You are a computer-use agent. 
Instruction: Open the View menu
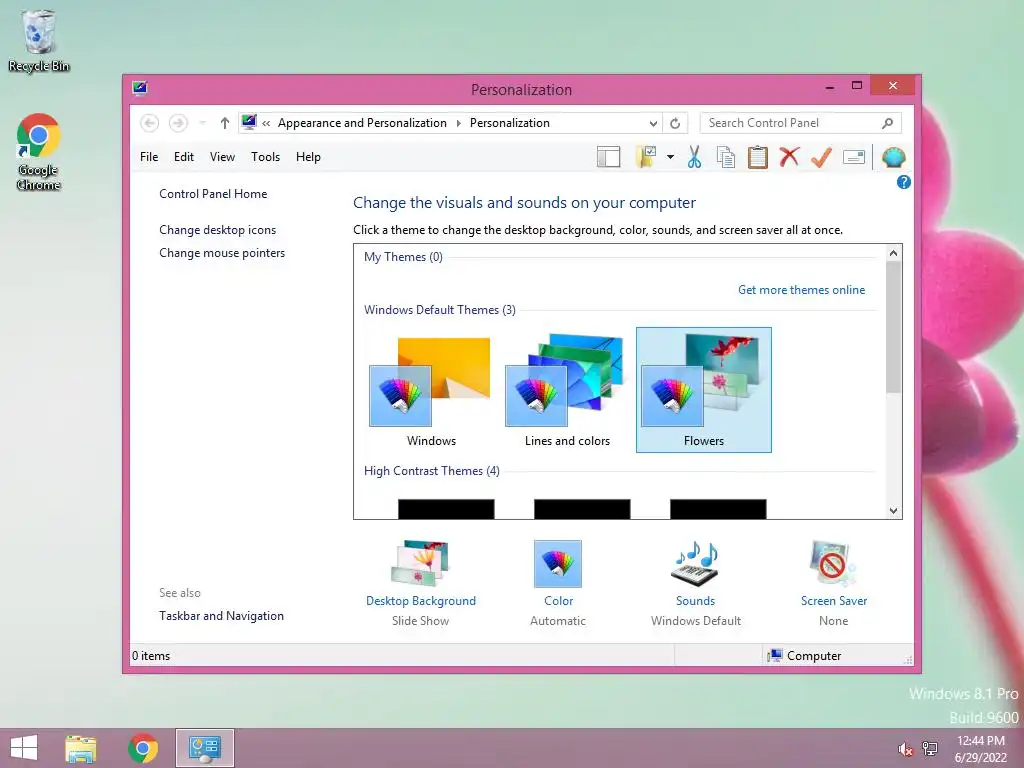coord(222,157)
